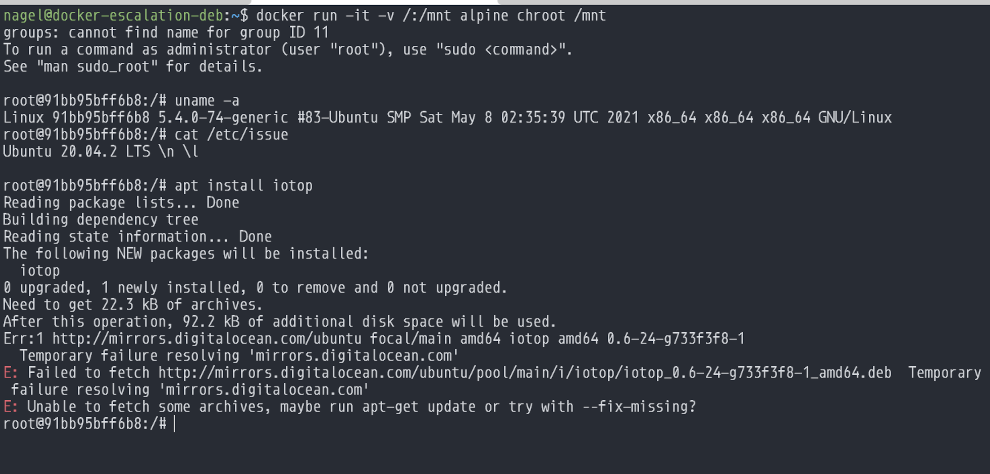This screenshot has width=990, height=474.
Task: Click the "Need to get 22.3 kB" line
Action: 132,304
